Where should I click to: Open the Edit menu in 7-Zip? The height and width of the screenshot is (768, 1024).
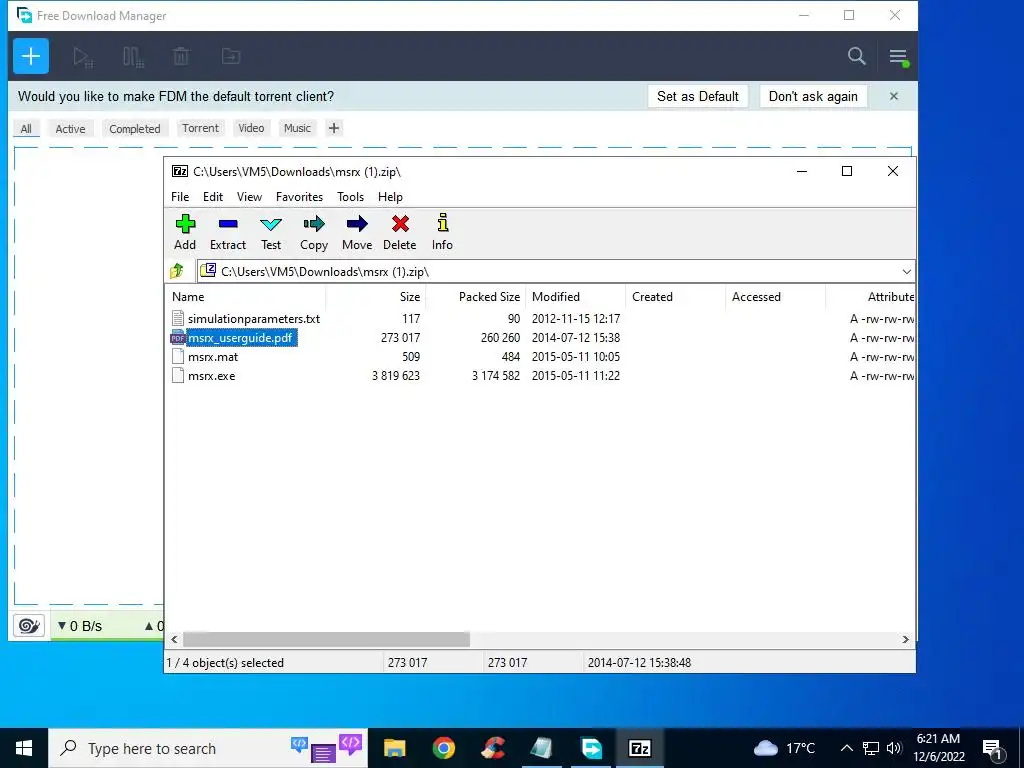pos(213,197)
